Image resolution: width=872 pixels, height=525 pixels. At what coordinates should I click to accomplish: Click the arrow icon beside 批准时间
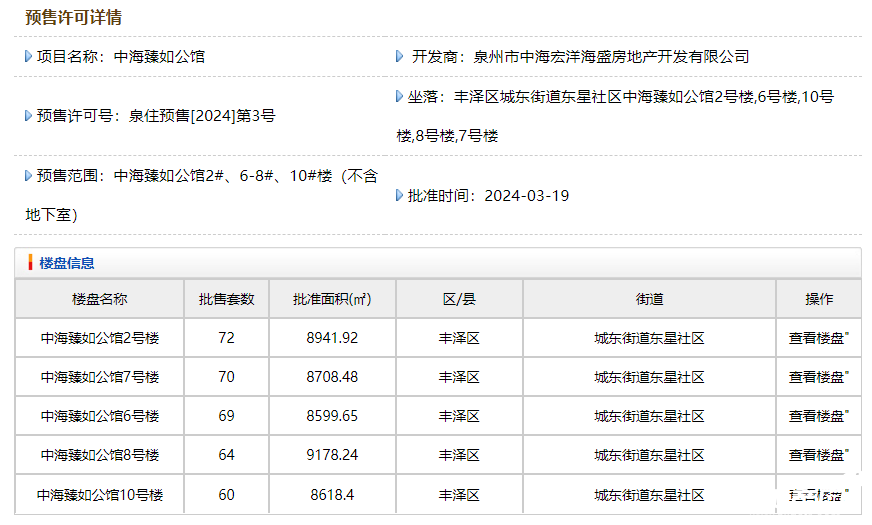click(399, 195)
